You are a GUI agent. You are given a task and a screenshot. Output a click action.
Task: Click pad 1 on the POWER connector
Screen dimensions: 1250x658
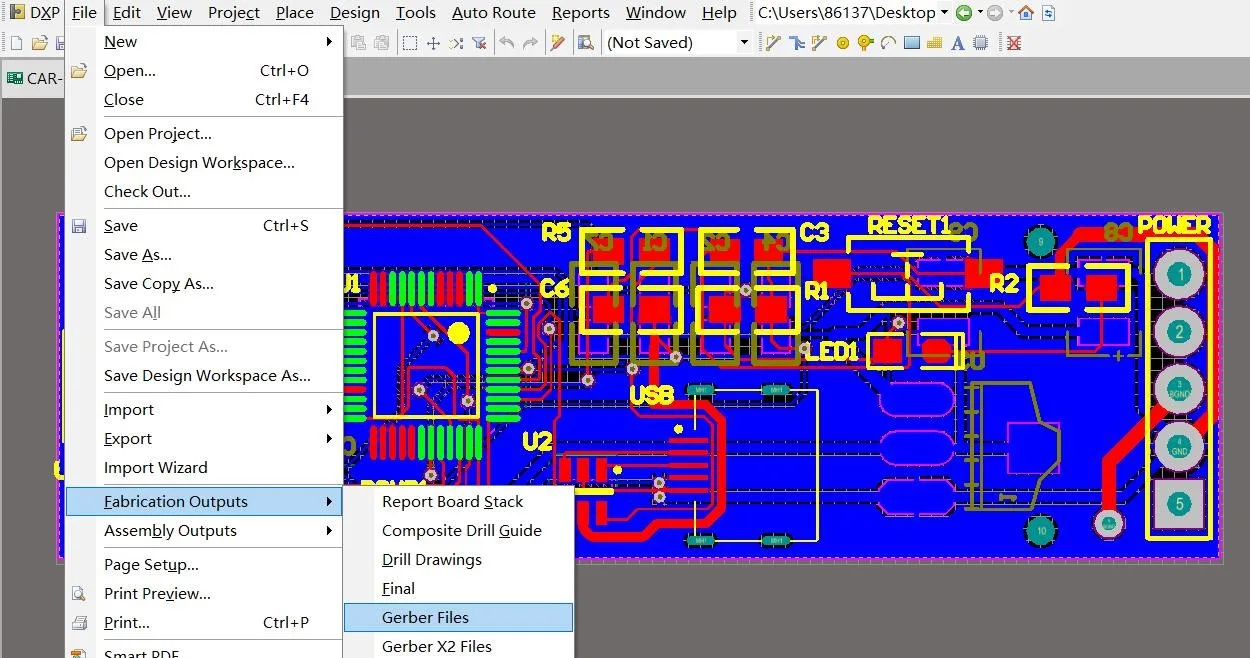[x=1180, y=275]
